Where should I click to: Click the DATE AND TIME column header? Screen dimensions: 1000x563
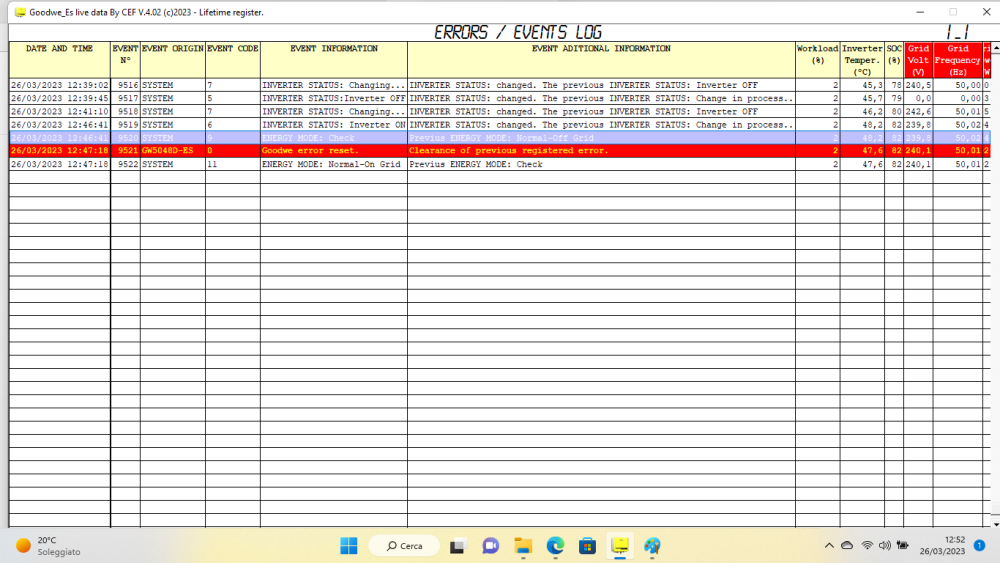pos(59,60)
